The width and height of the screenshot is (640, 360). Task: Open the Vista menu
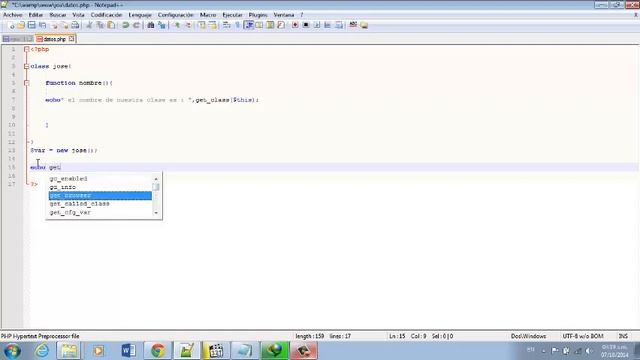pyautogui.click(x=78, y=15)
